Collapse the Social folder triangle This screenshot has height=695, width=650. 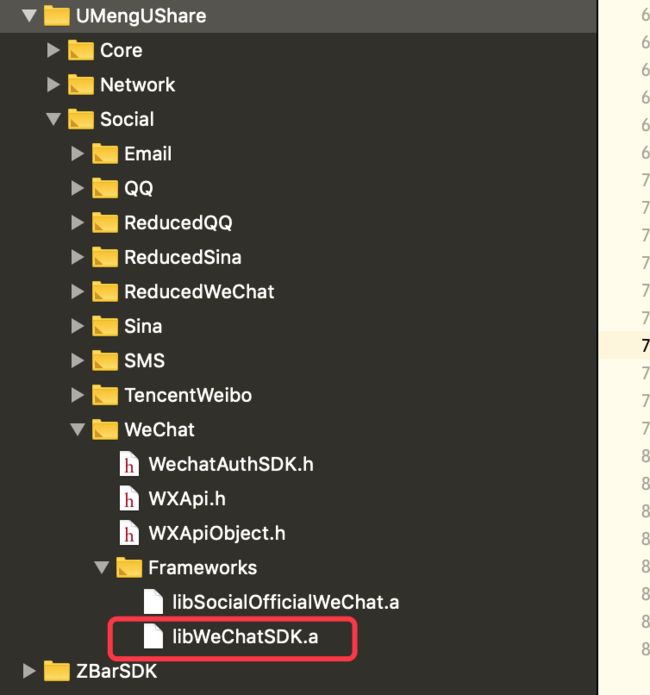(54, 119)
